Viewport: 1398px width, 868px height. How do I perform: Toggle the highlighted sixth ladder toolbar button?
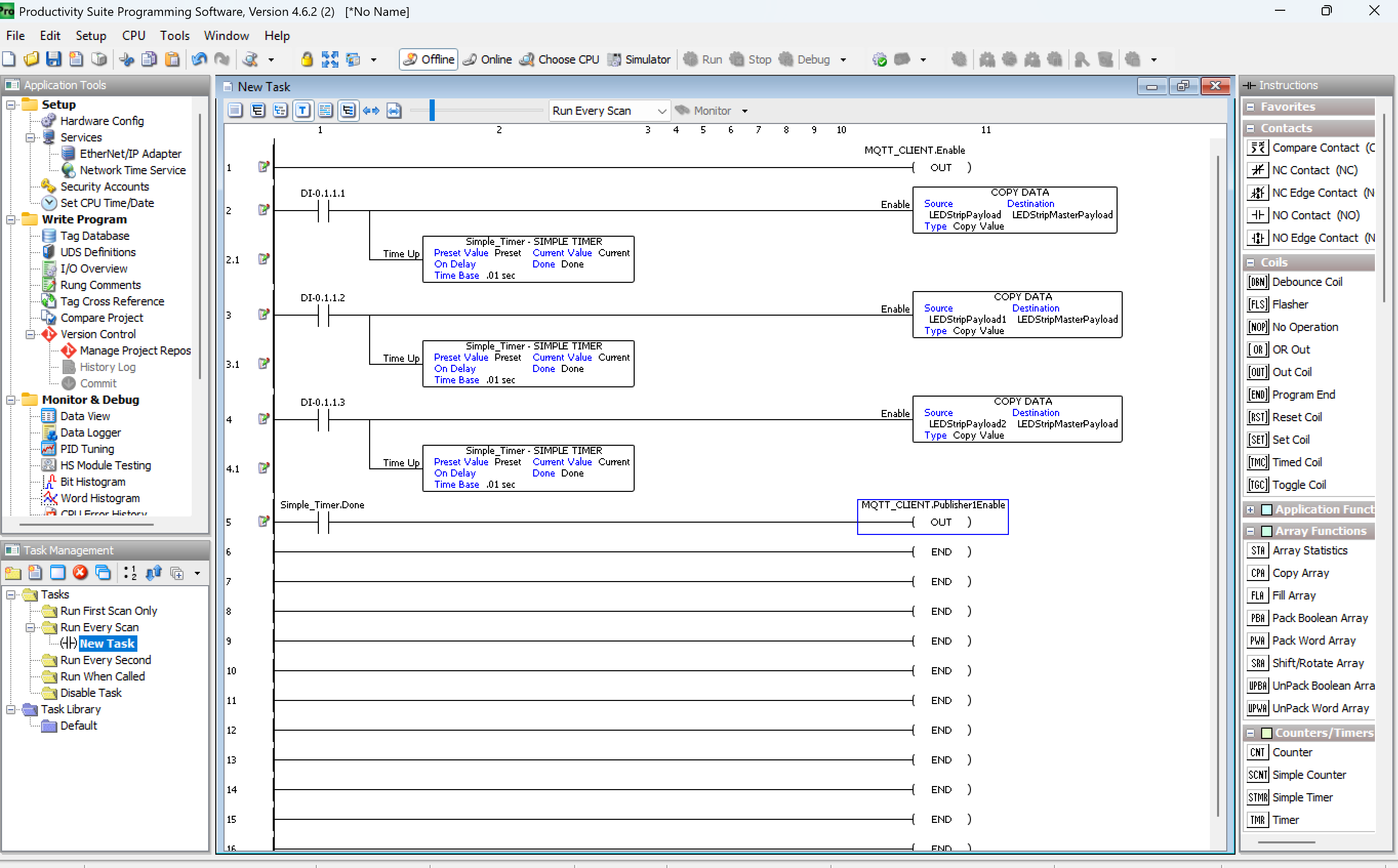[x=348, y=110]
